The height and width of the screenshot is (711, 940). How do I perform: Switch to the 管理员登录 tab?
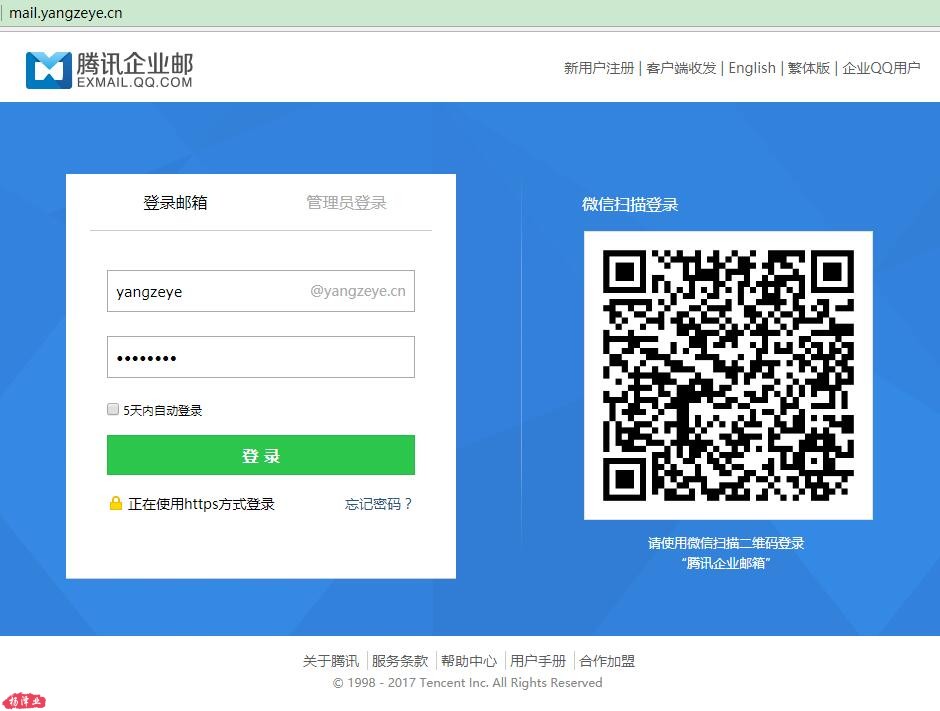tap(346, 203)
